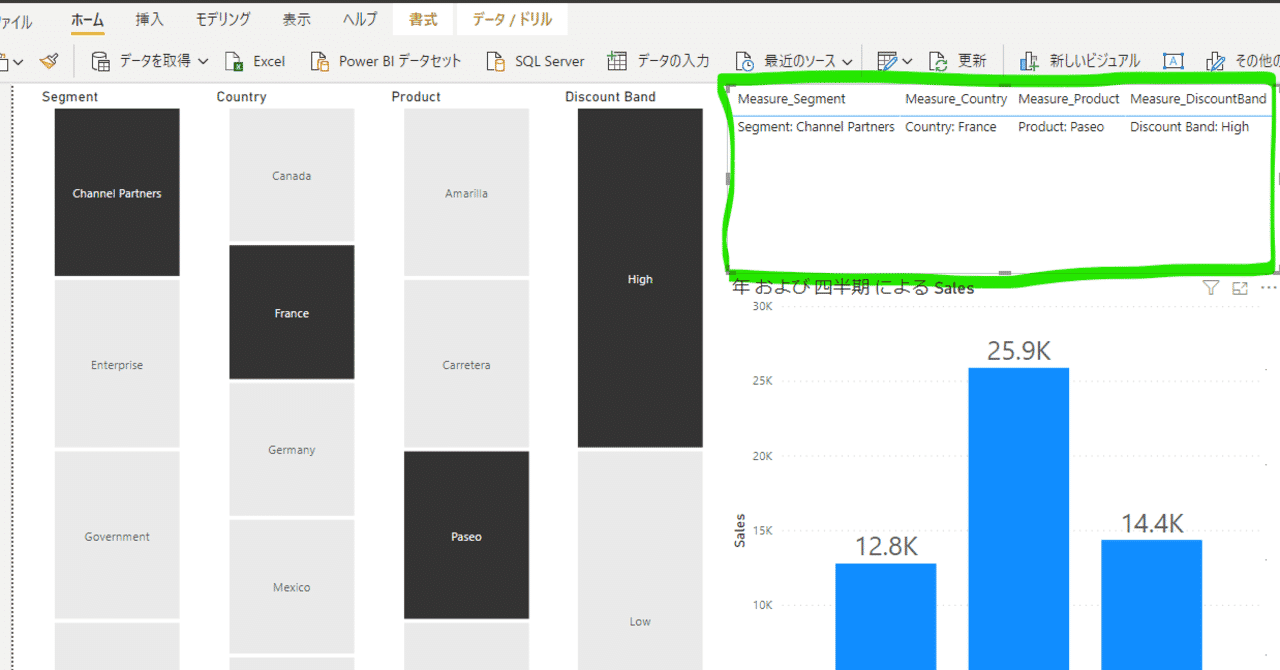Insert a text box via the A icon
Image resolution: width=1280 pixels, height=670 pixels.
coord(1174,61)
